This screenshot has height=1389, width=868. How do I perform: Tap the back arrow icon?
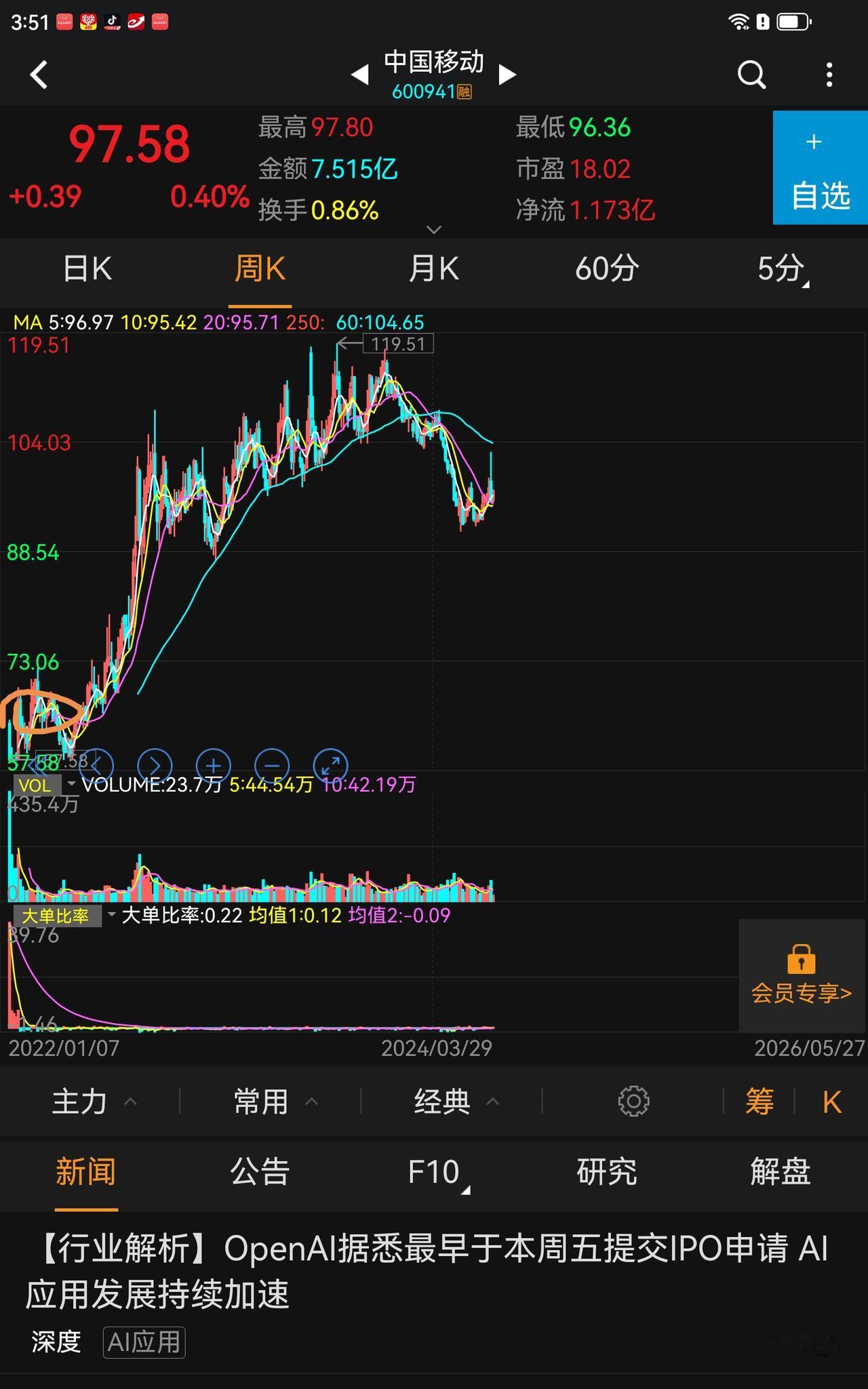pos(39,75)
